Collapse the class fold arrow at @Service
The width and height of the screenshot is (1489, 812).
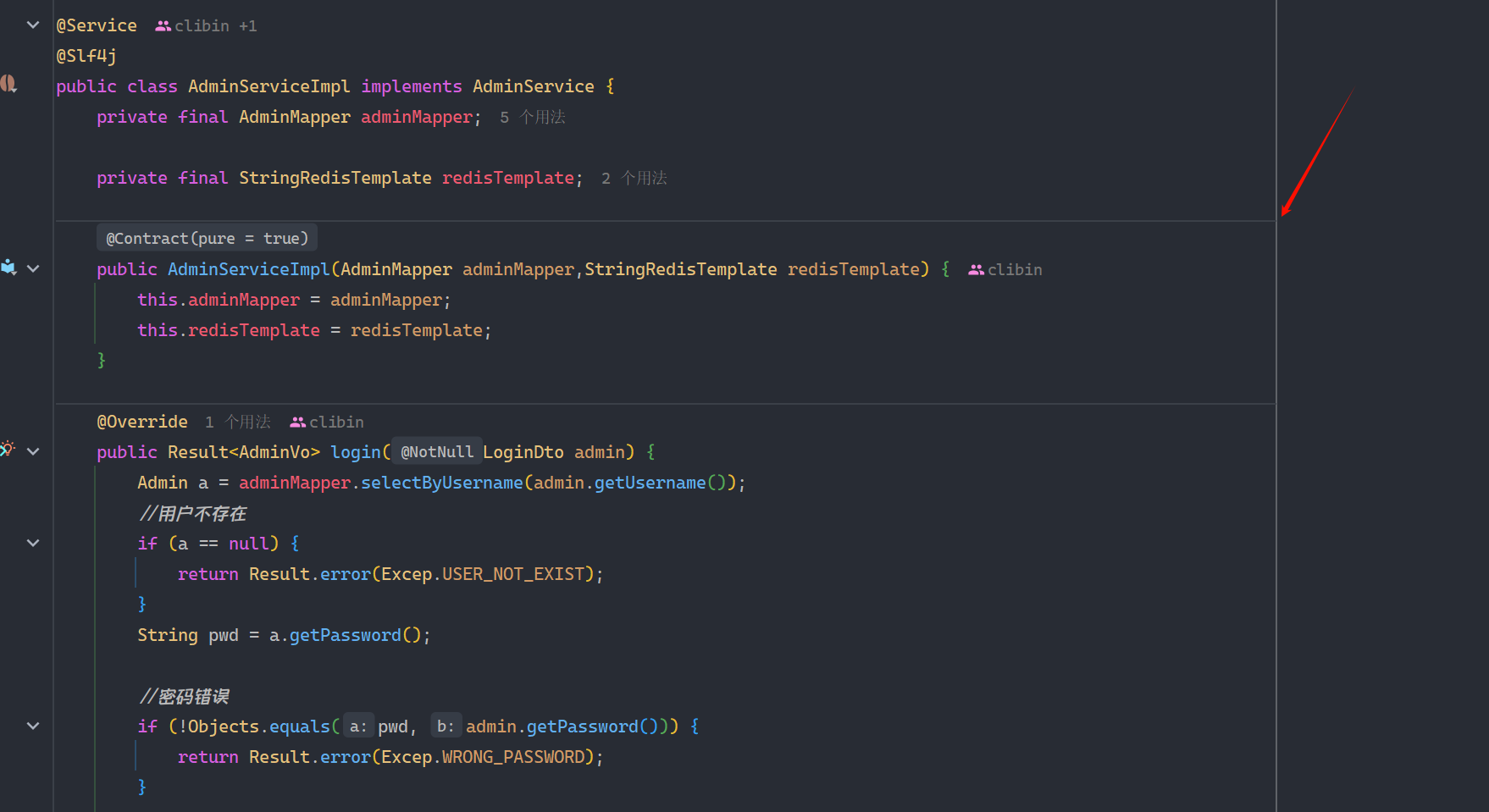(33, 25)
